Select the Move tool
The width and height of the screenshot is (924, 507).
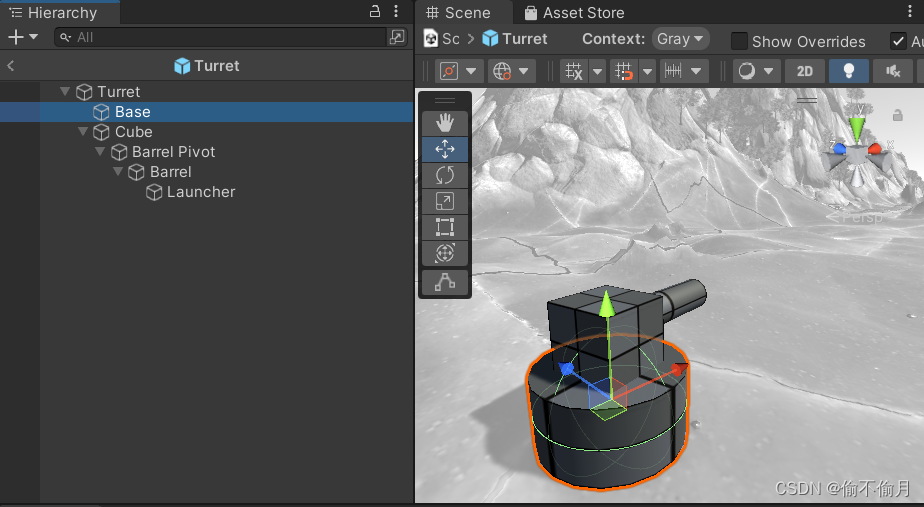445,149
